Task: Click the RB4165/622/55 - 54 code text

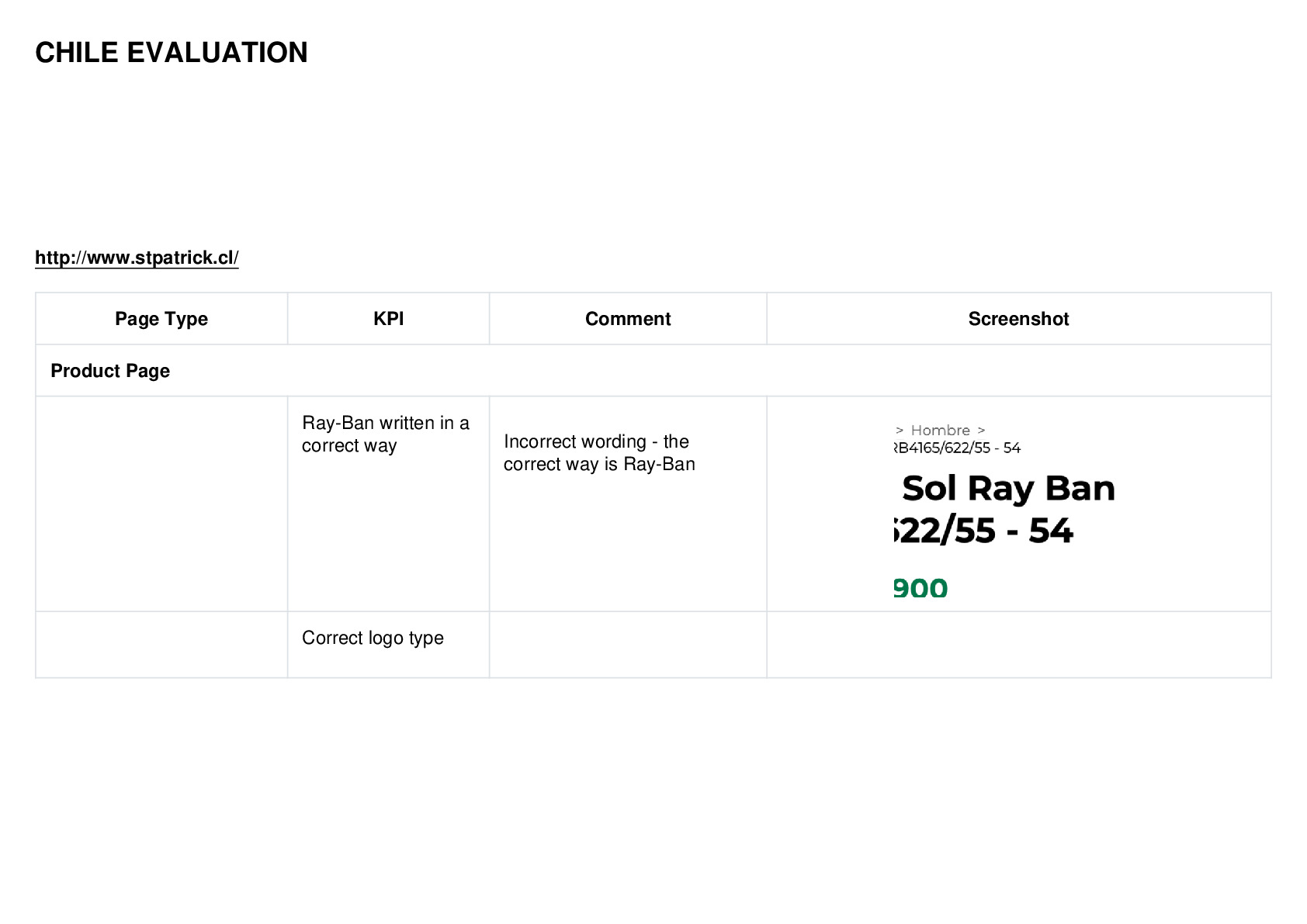Action: point(957,448)
